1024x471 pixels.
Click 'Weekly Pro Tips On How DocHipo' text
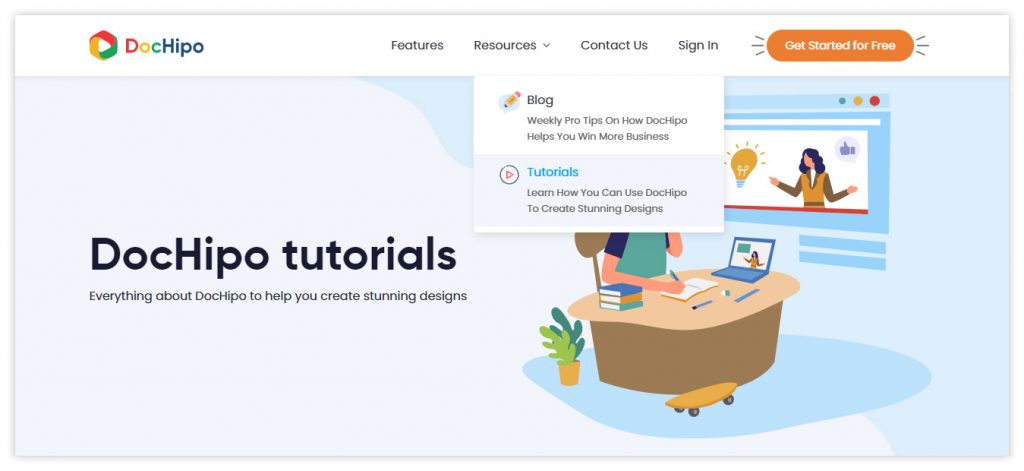click(607, 120)
